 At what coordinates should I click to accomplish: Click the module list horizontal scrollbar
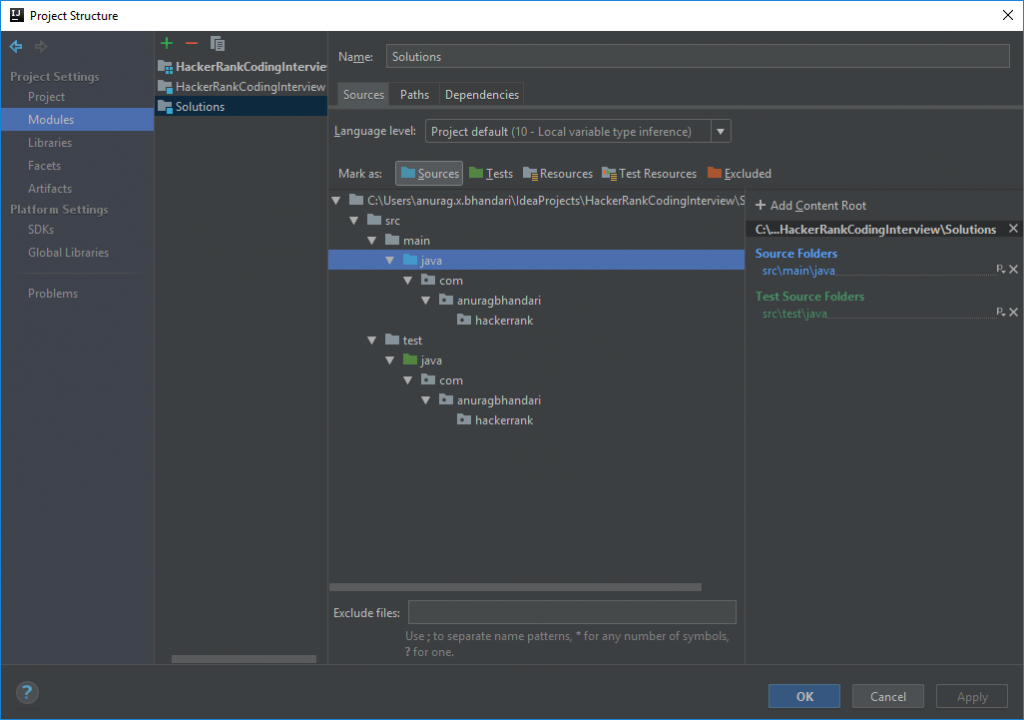point(244,659)
